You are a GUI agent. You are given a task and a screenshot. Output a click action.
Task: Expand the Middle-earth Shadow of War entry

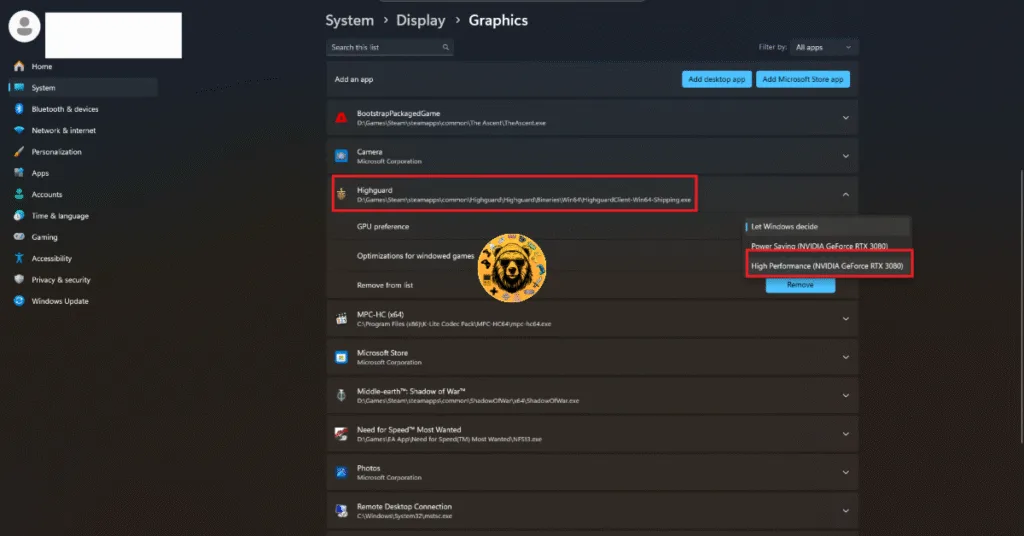click(845, 396)
